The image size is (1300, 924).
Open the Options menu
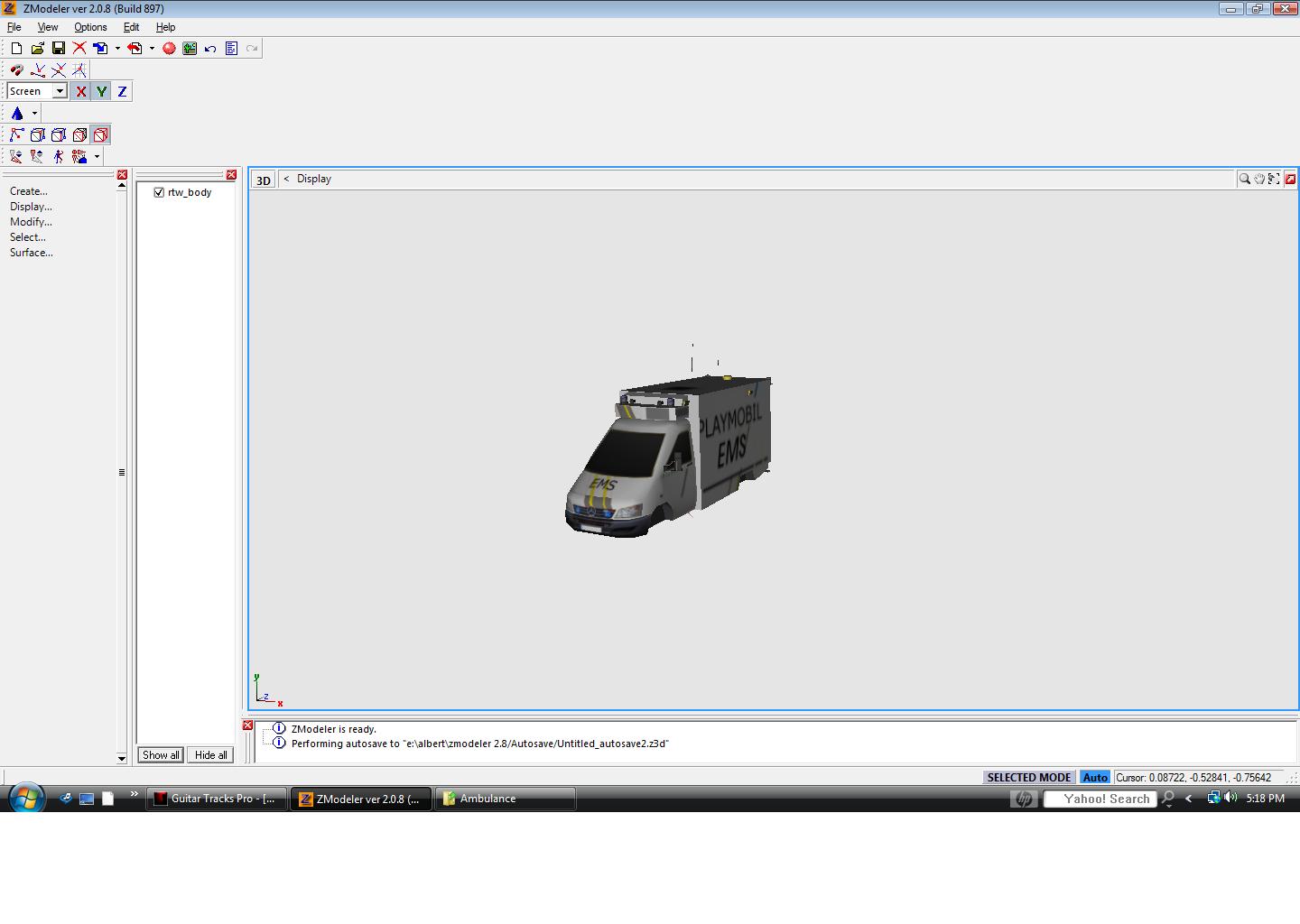(x=90, y=27)
